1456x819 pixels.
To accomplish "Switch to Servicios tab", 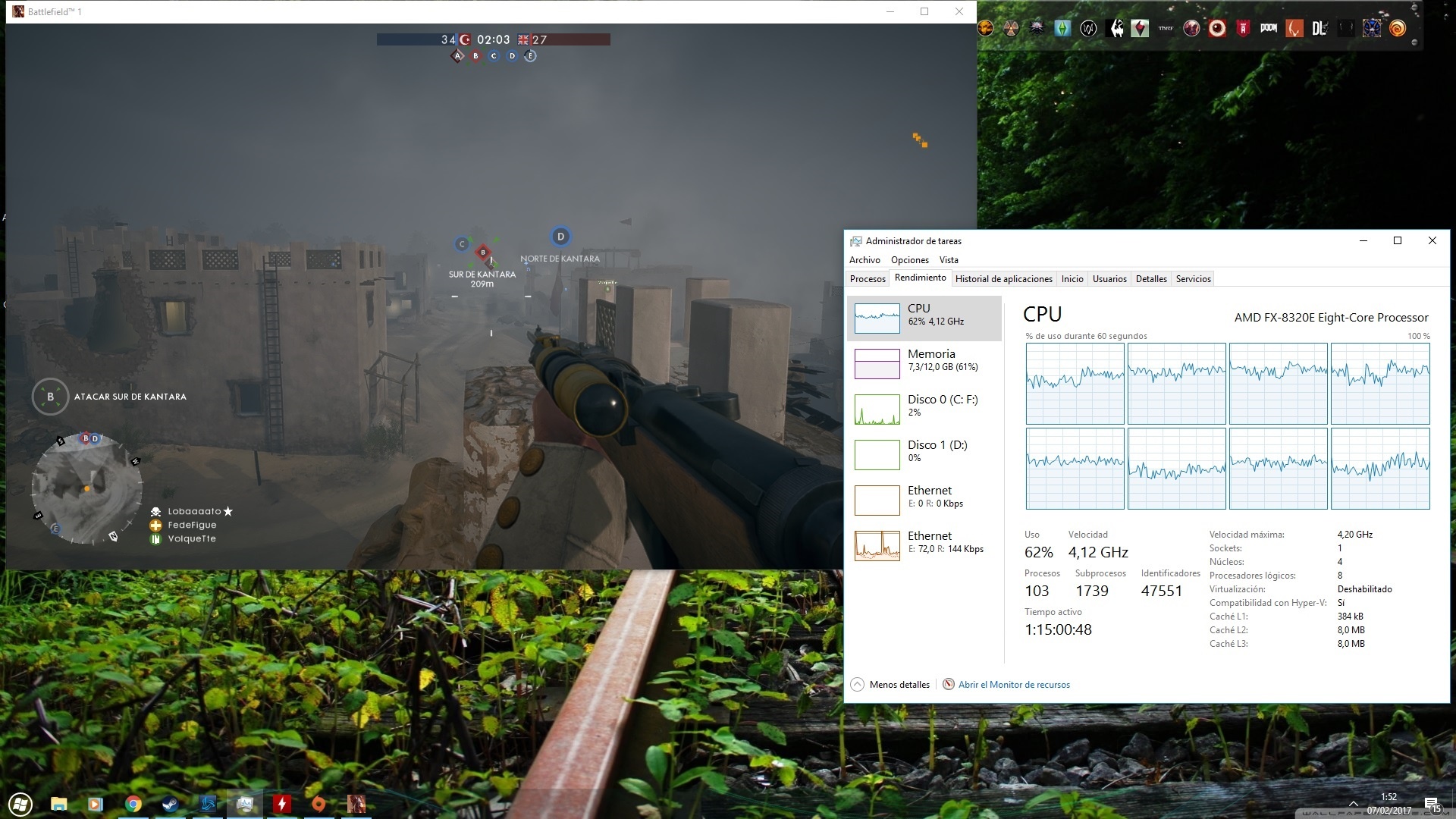I will point(1193,279).
